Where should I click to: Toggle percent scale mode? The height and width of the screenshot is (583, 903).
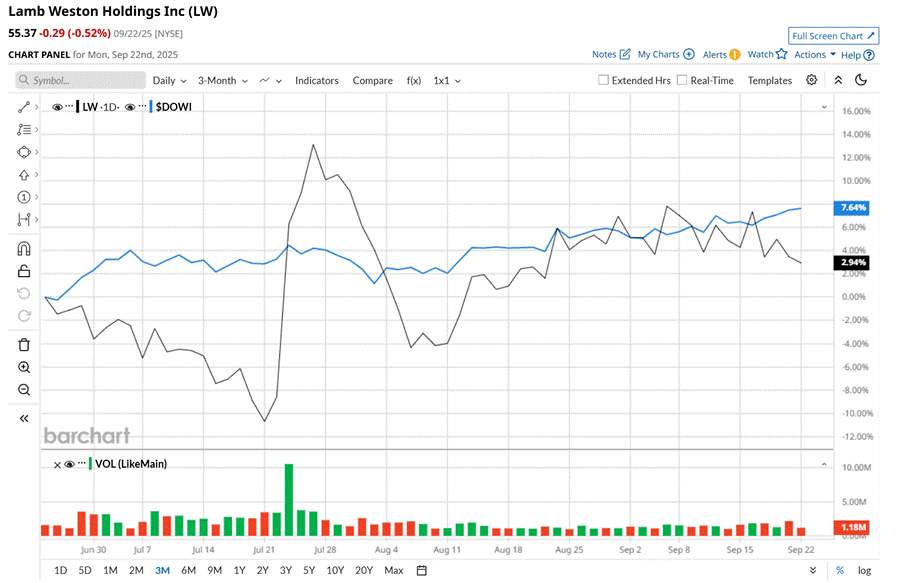pos(840,570)
